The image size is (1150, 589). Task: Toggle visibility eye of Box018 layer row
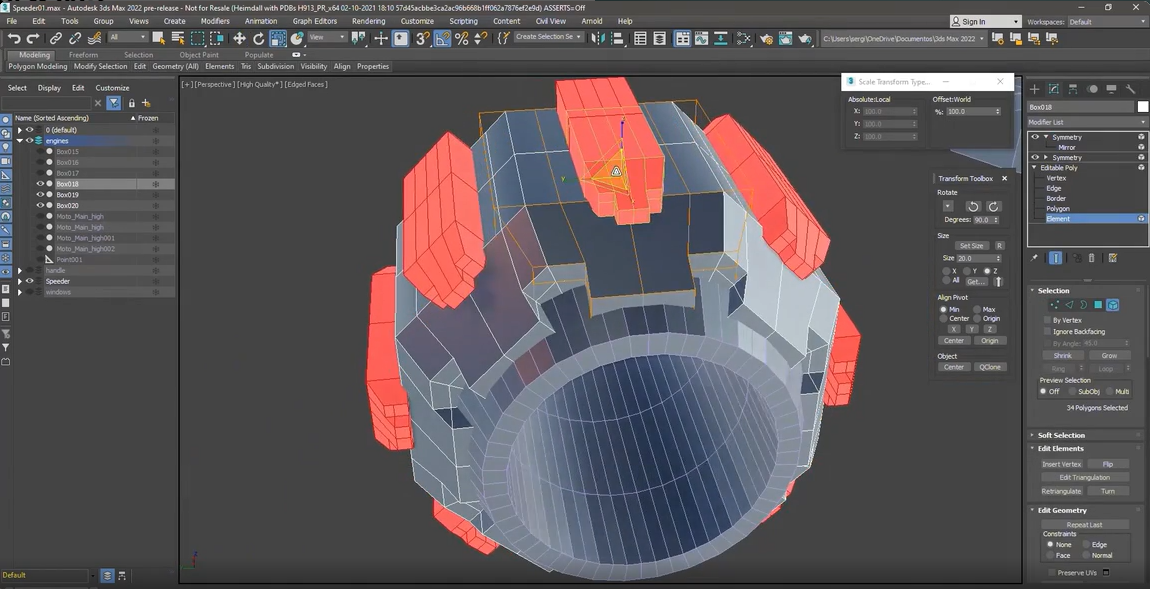41,184
